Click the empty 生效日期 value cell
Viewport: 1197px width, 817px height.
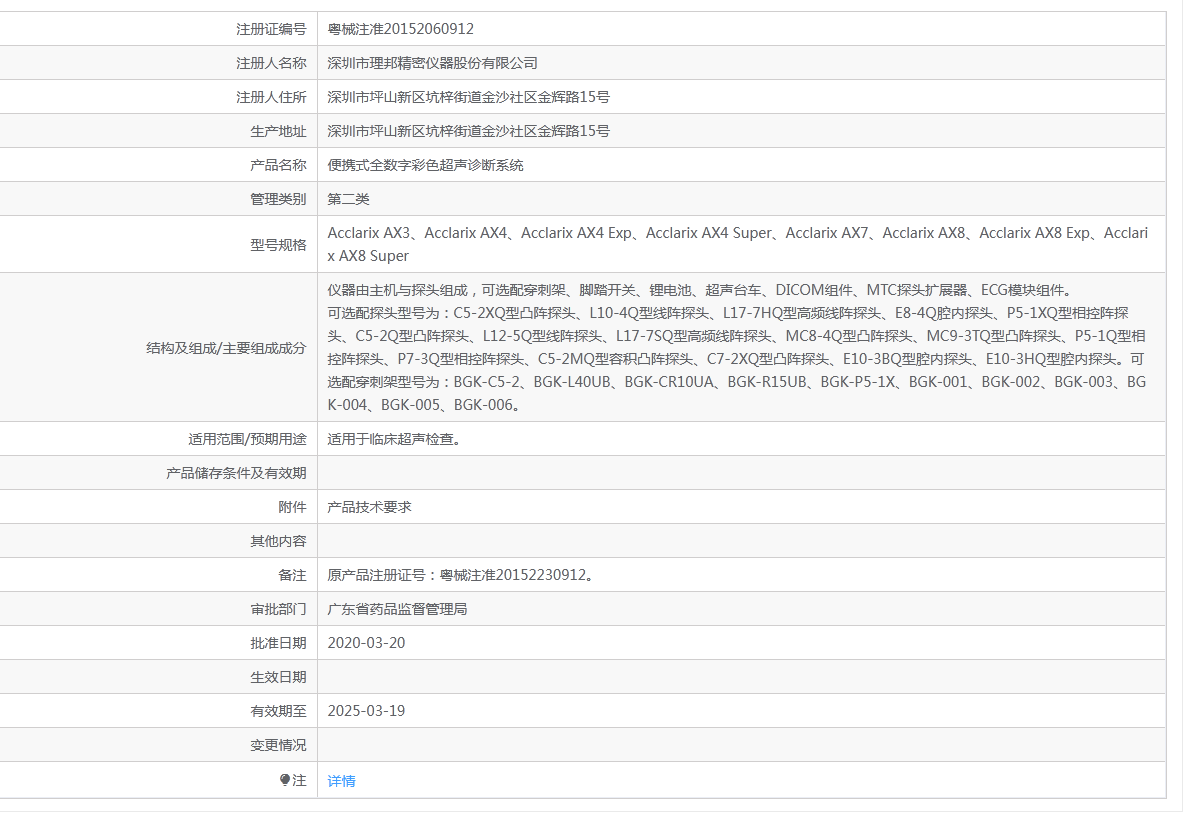click(740, 677)
